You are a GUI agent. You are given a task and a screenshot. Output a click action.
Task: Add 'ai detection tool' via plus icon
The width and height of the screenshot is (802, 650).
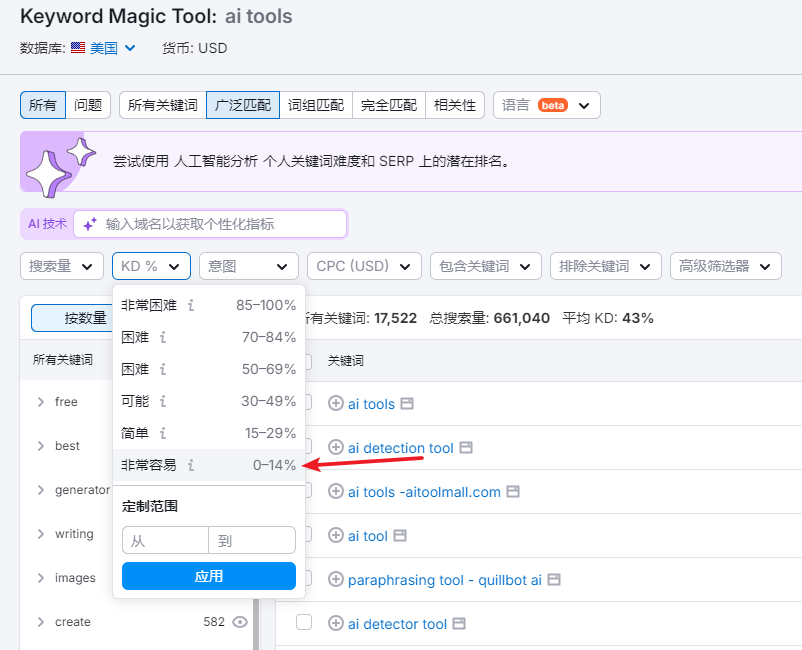click(x=336, y=447)
